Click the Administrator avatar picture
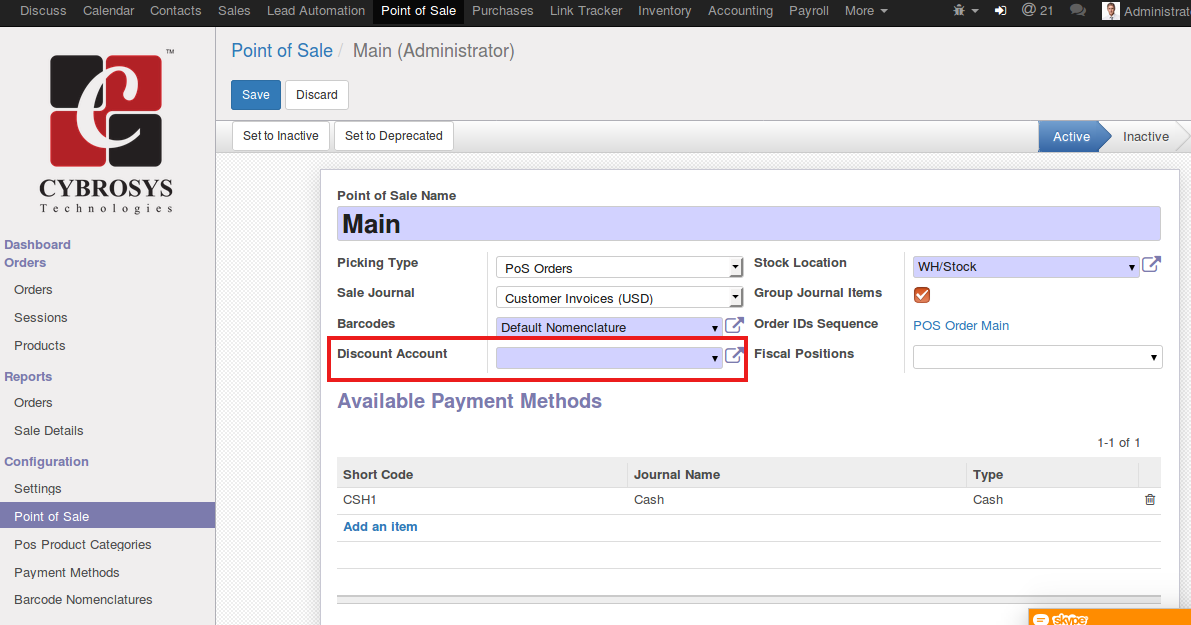 [x=1110, y=11]
